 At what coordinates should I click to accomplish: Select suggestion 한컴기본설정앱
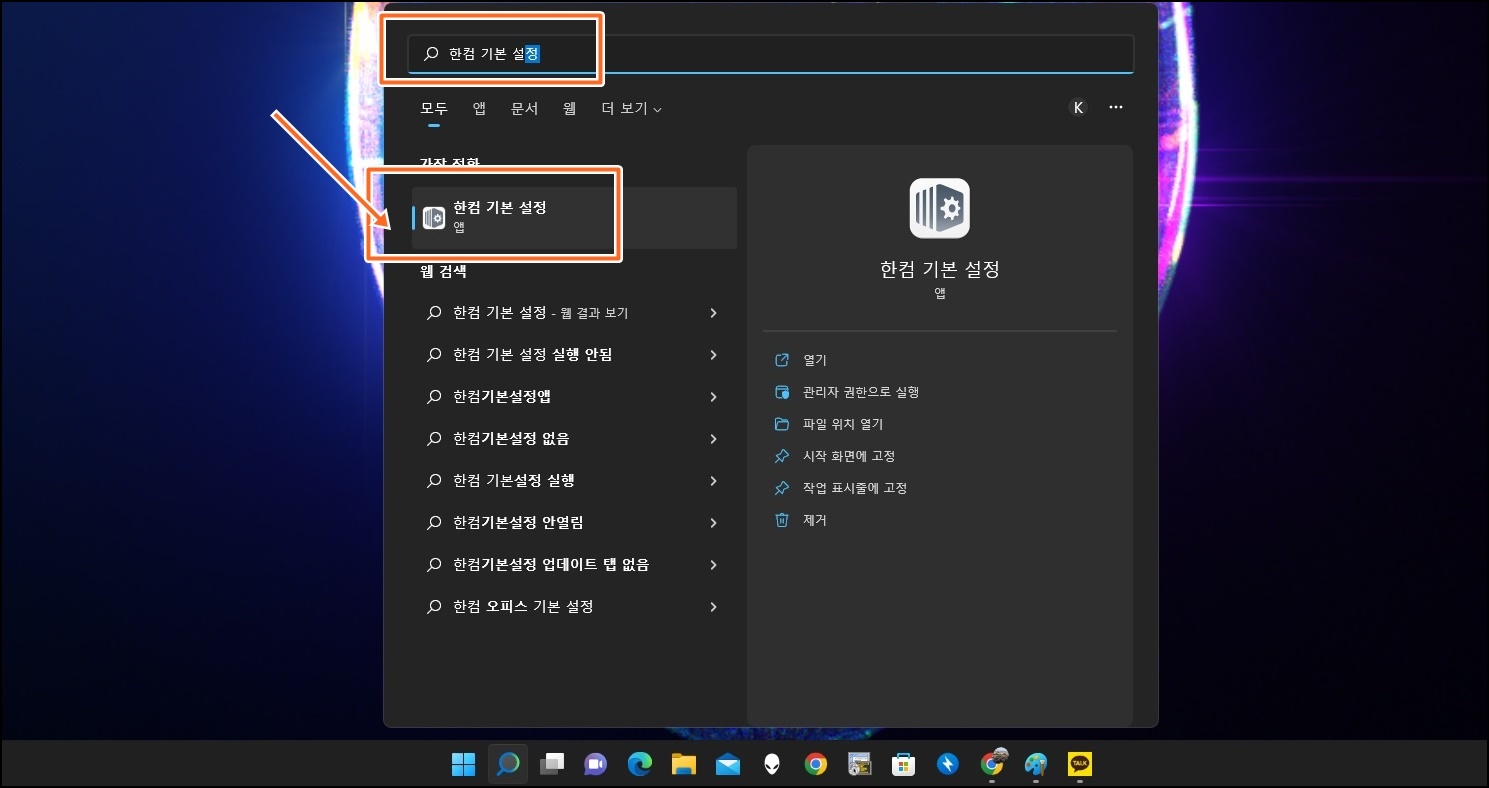pos(574,397)
